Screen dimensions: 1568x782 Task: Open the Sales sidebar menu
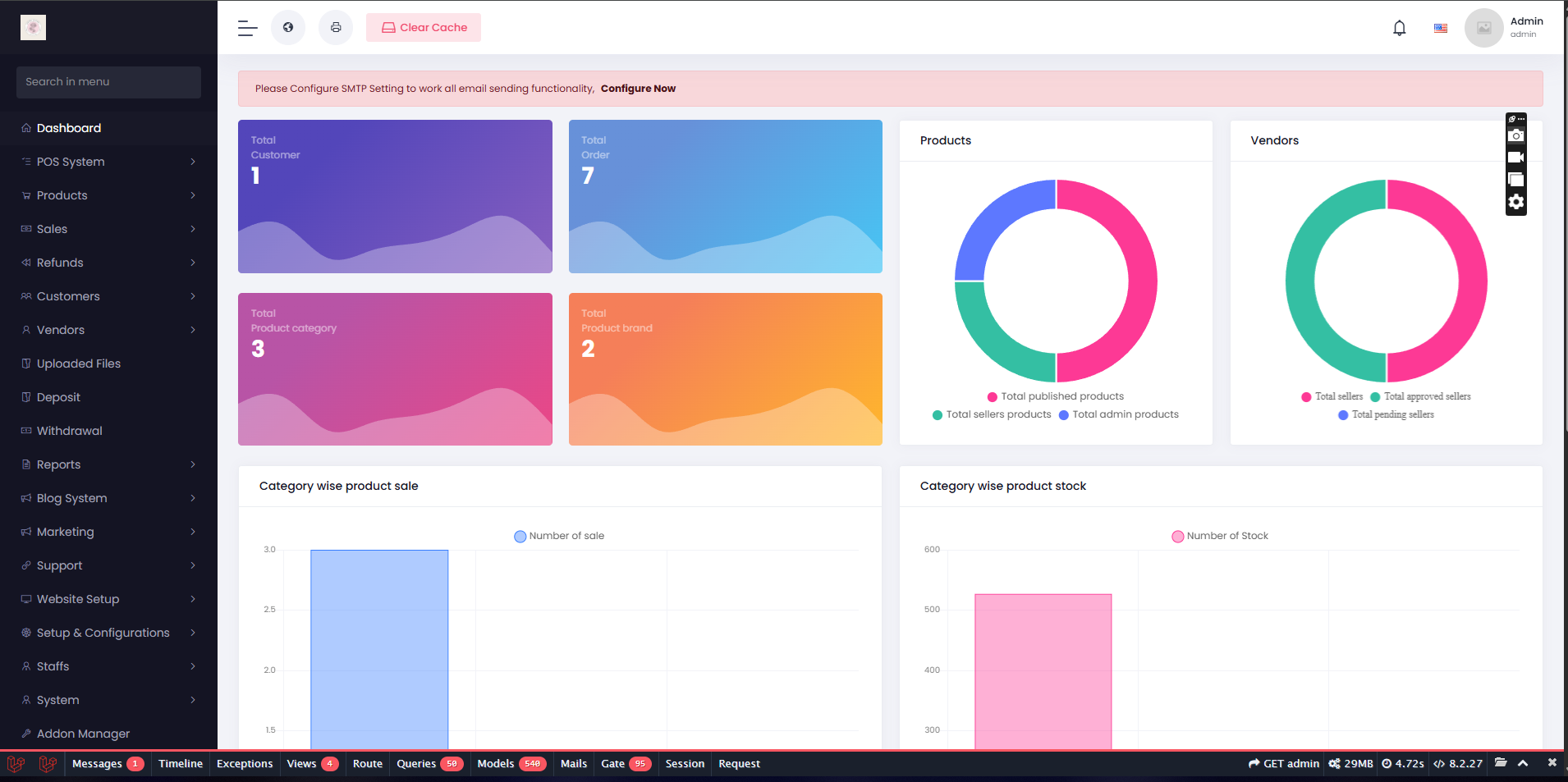tap(108, 229)
